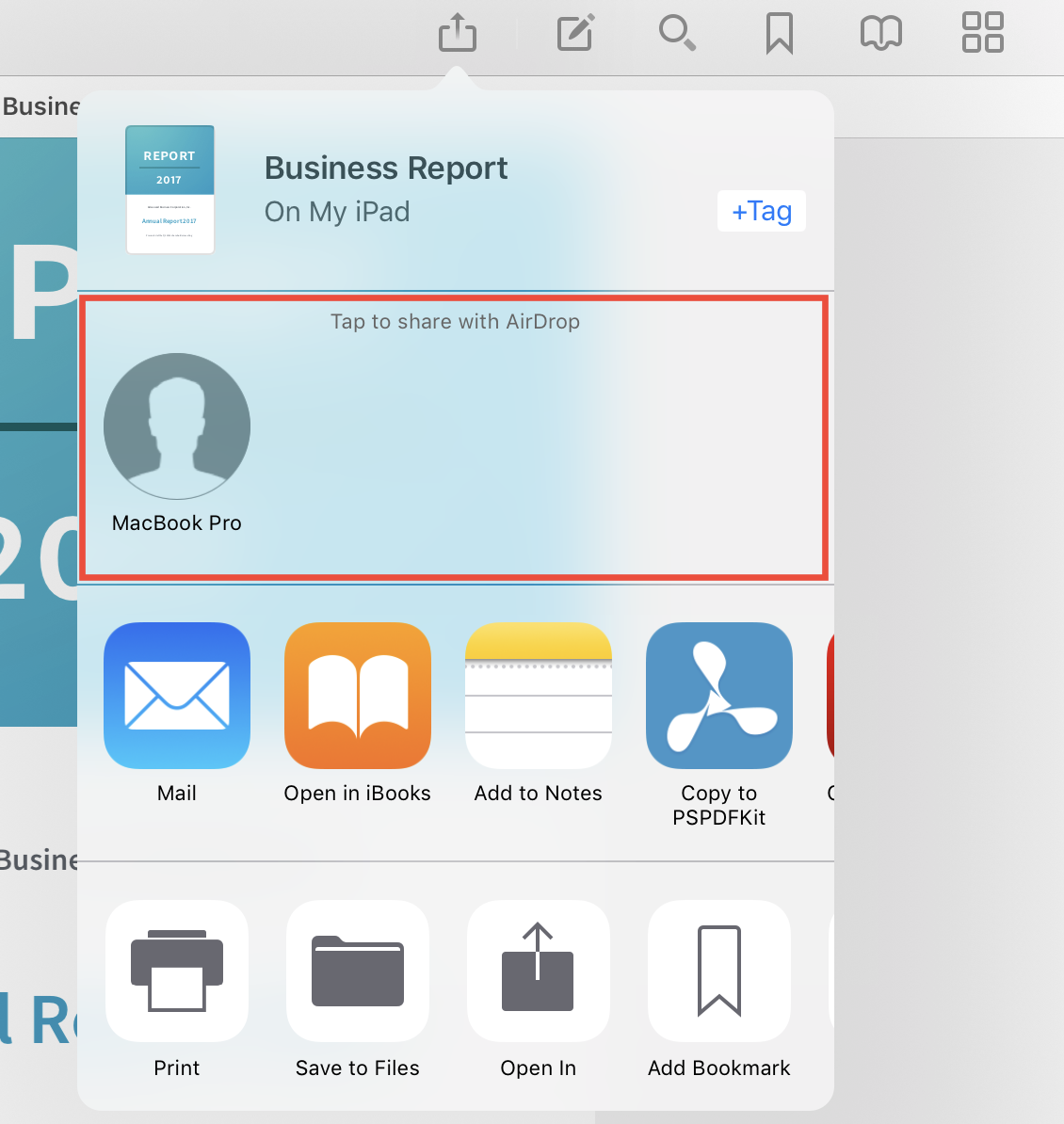The image size is (1064, 1124).
Task: Tap the Share icon in the toolbar
Action: tap(458, 33)
